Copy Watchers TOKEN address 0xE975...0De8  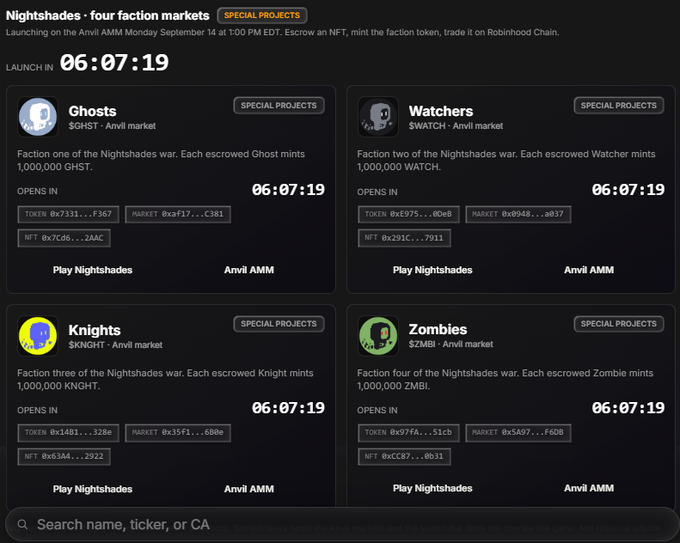click(409, 214)
